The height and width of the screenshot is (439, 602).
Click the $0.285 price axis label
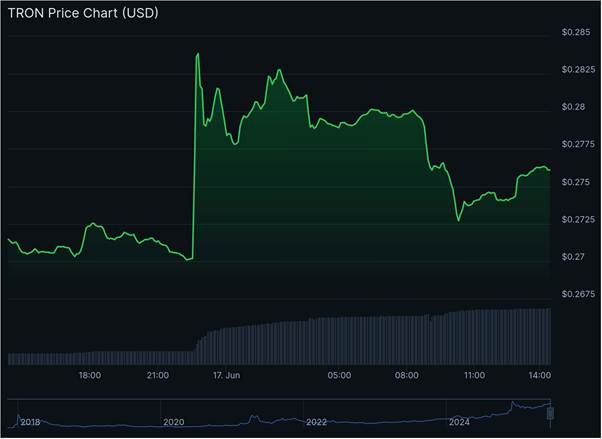tap(576, 32)
